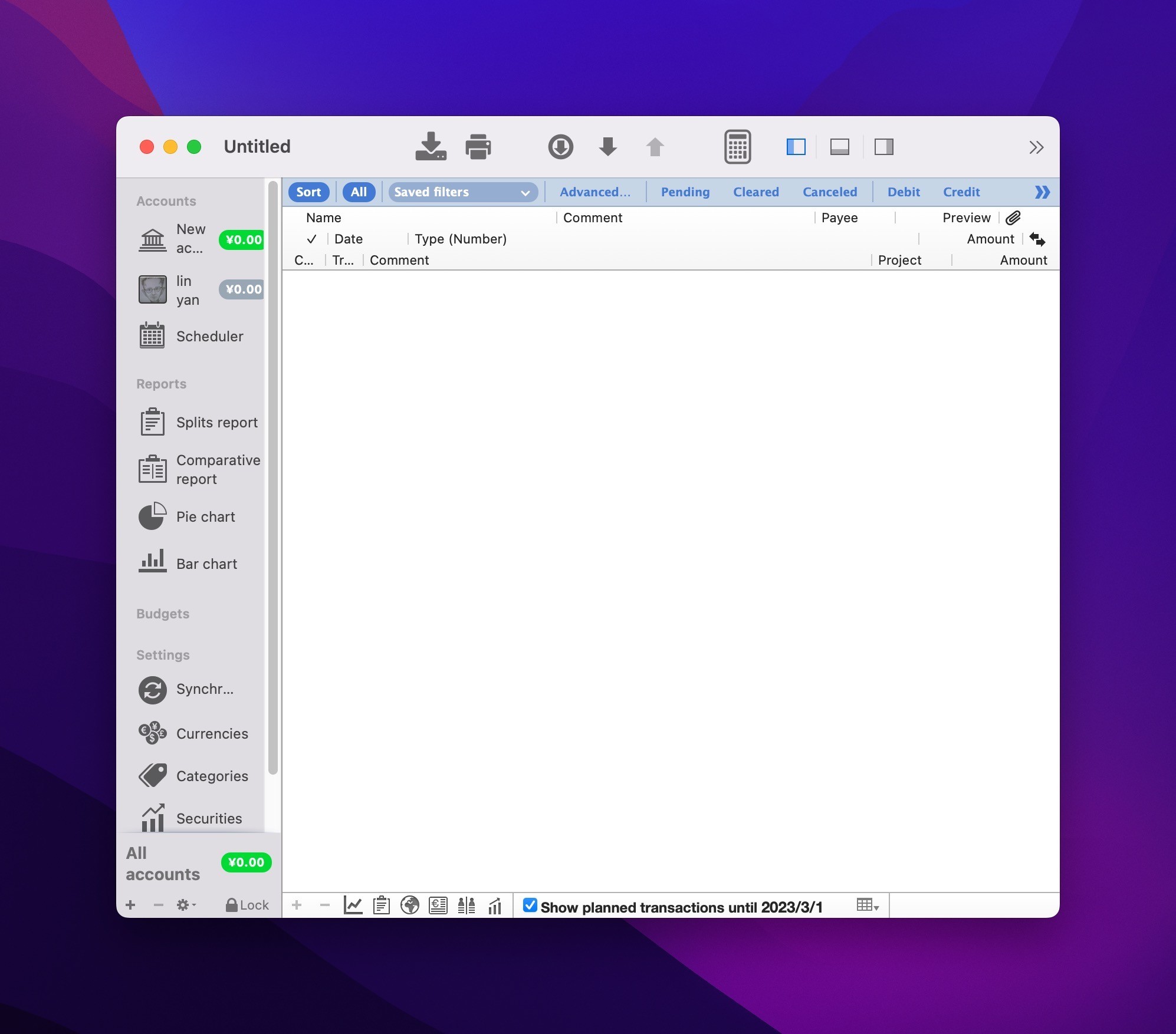Screen dimensions: 1176x1034
Task: Click the Sort button
Action: coord(308,192)
